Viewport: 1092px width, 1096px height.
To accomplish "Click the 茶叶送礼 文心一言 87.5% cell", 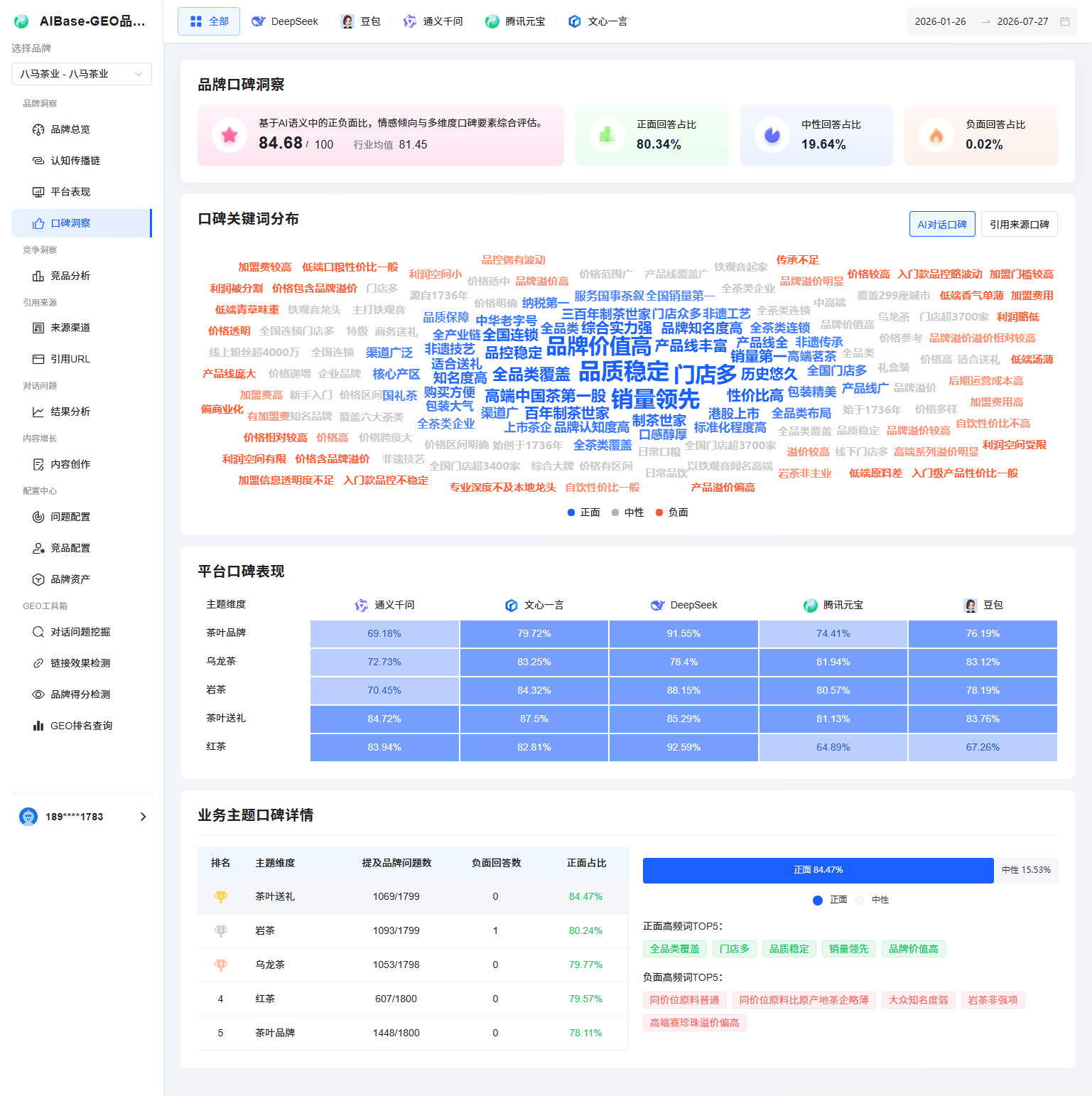I will [534, 719].
